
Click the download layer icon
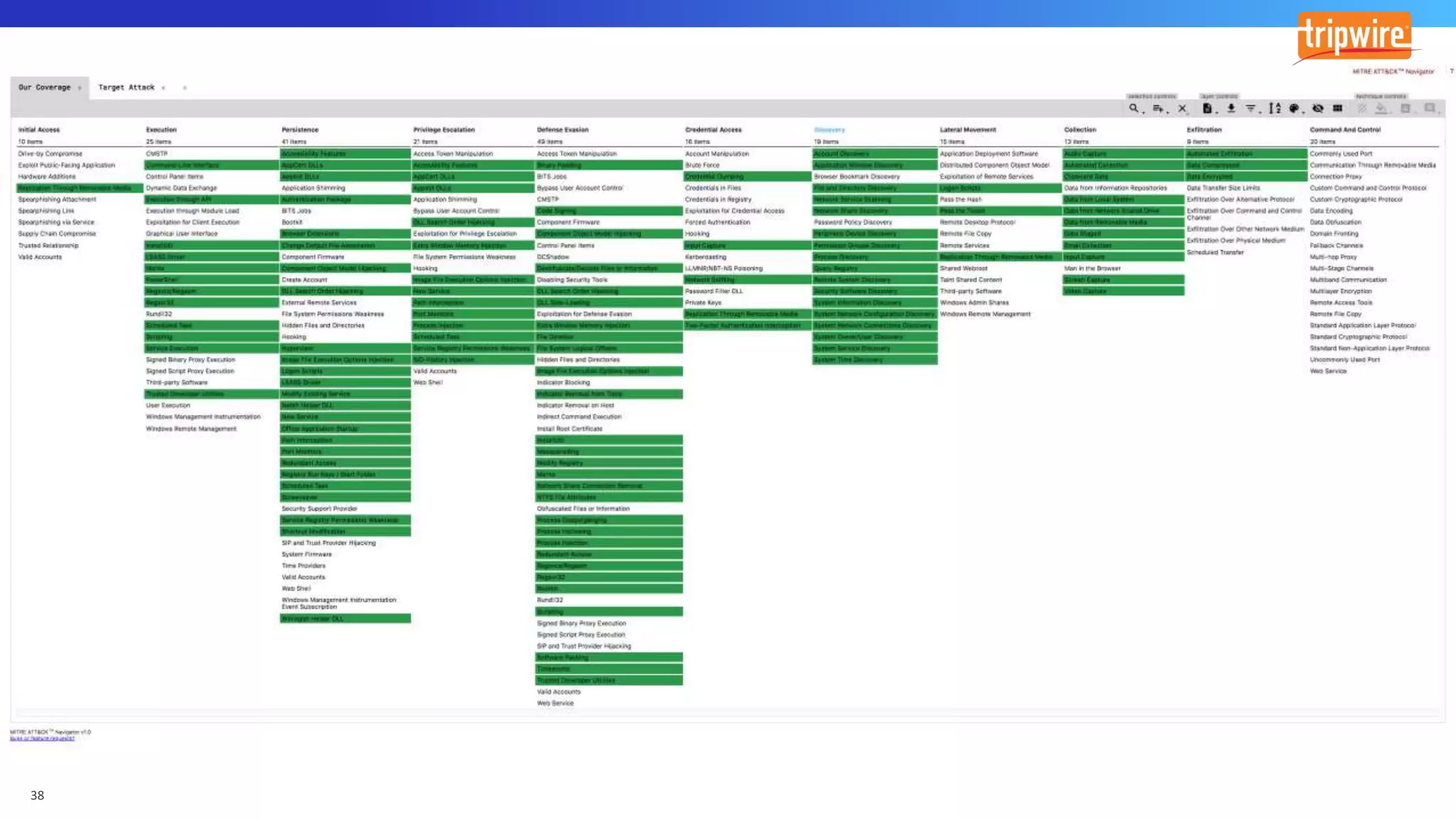coord(1231,109)
